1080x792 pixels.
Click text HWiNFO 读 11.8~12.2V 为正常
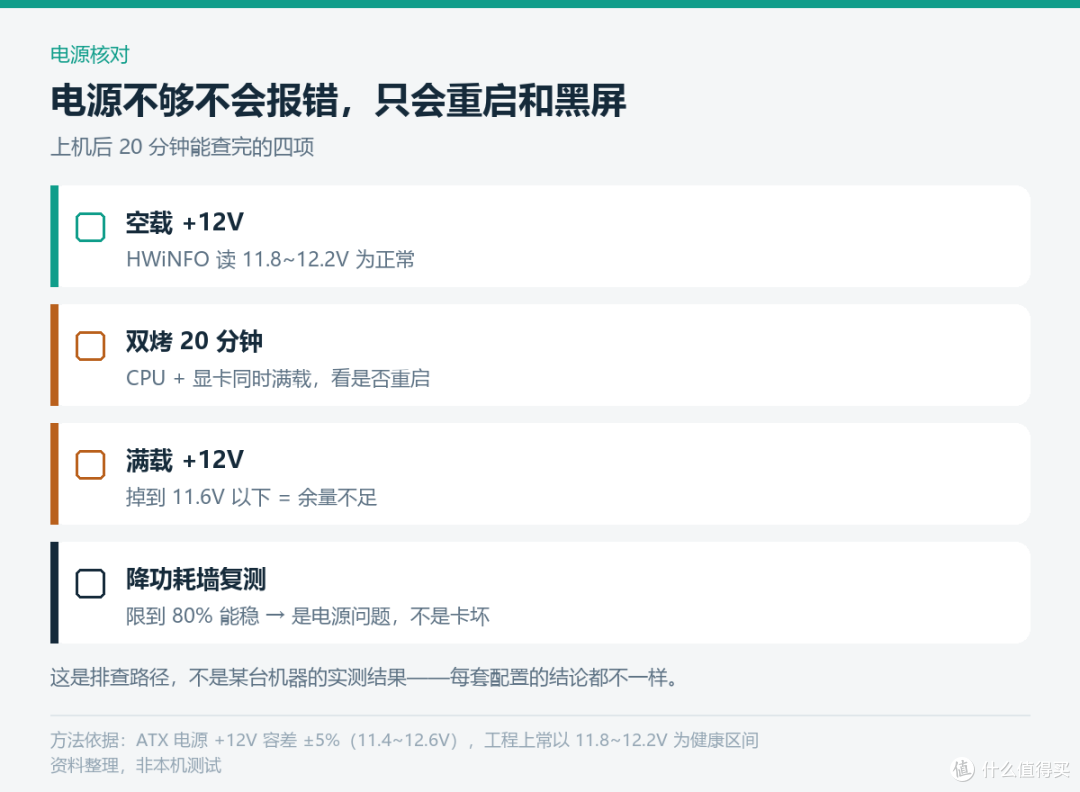tap(270, 260)
